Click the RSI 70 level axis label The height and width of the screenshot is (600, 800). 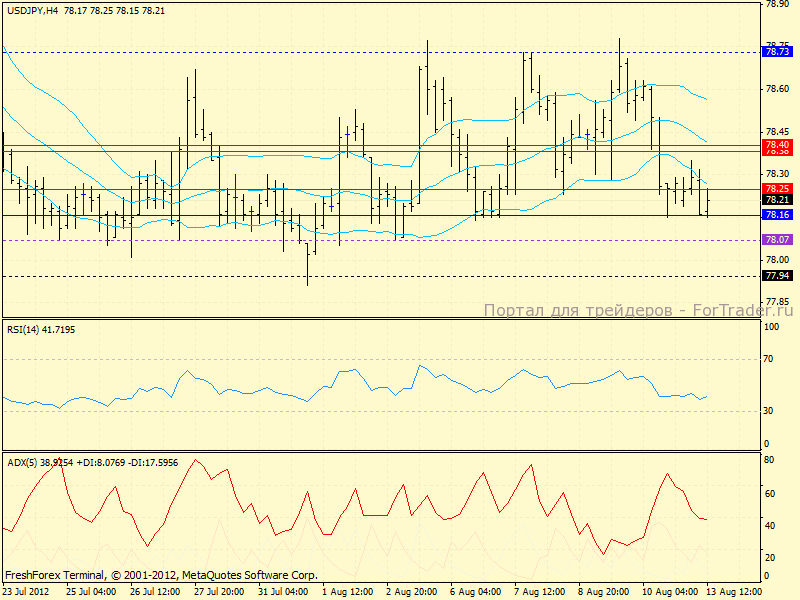770,358
